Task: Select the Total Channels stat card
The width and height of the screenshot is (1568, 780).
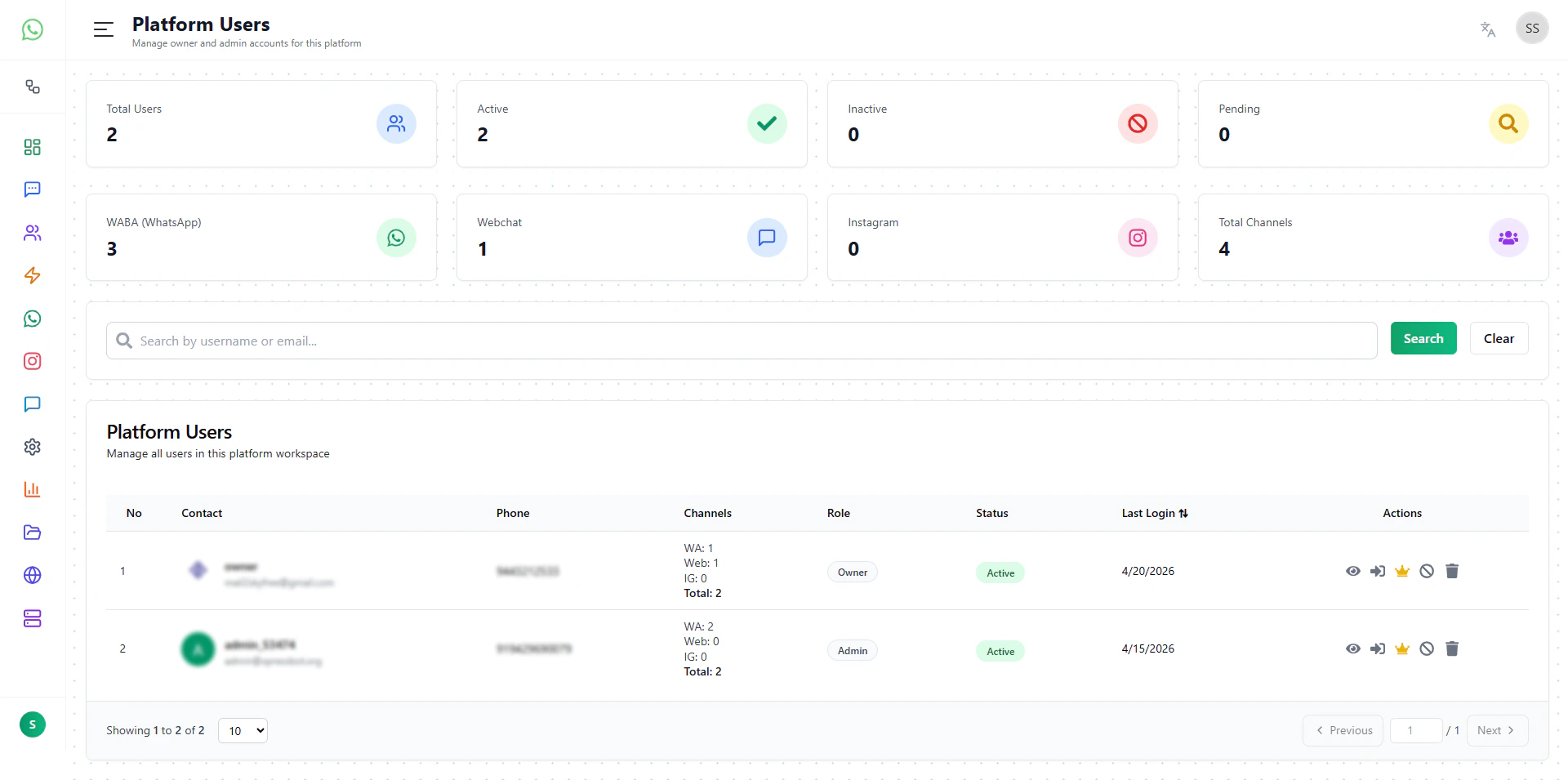Action: [1374, 238]
